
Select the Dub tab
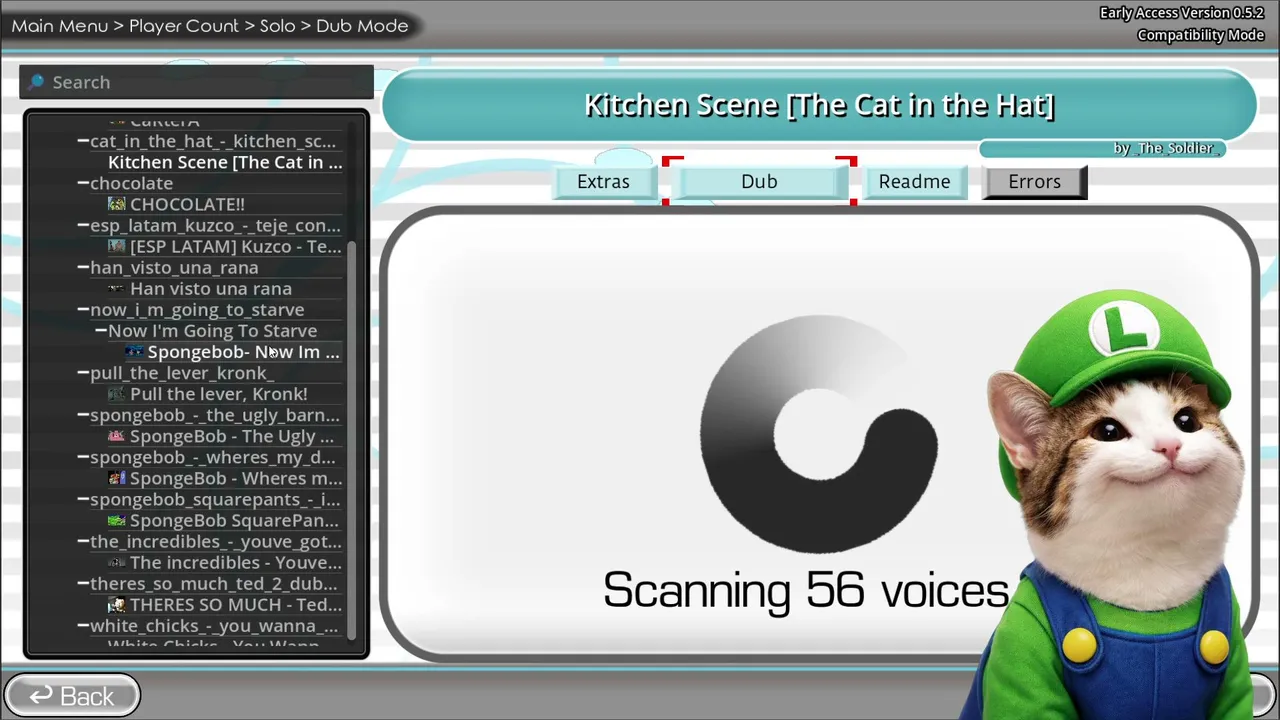coord(759,182)
